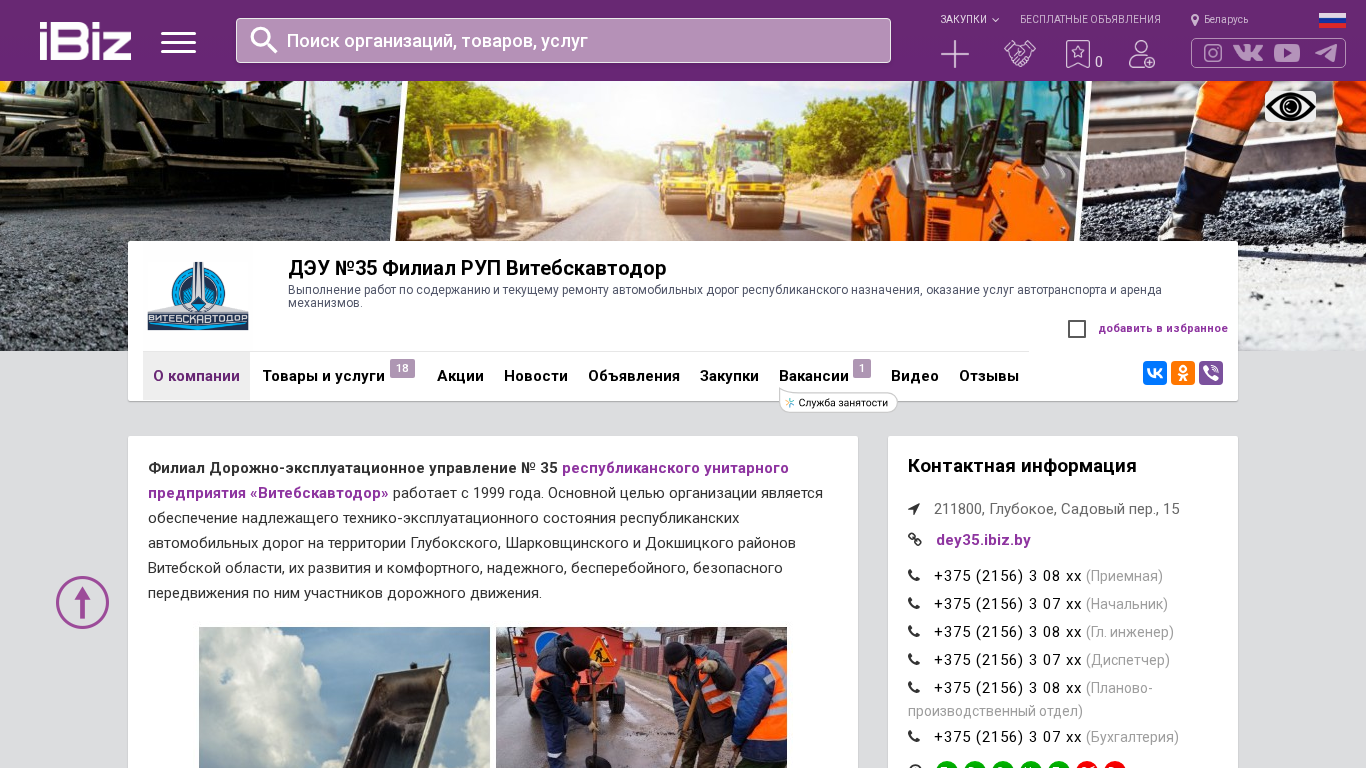Click the address arrow icon near Глубокое
This screenshot has width=1366, height=768.
[914, 509]
